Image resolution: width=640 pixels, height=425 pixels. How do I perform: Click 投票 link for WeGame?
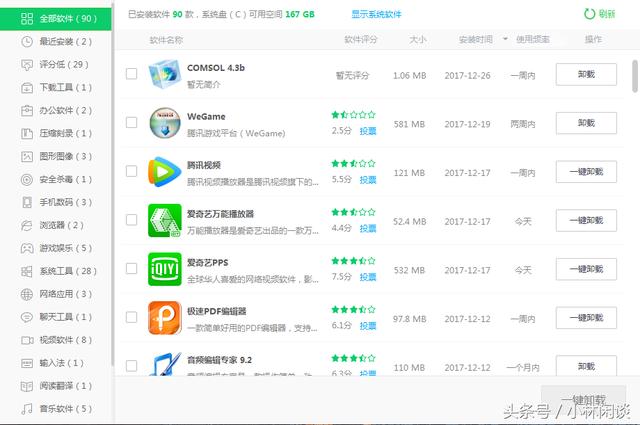[x=368, y=131]
